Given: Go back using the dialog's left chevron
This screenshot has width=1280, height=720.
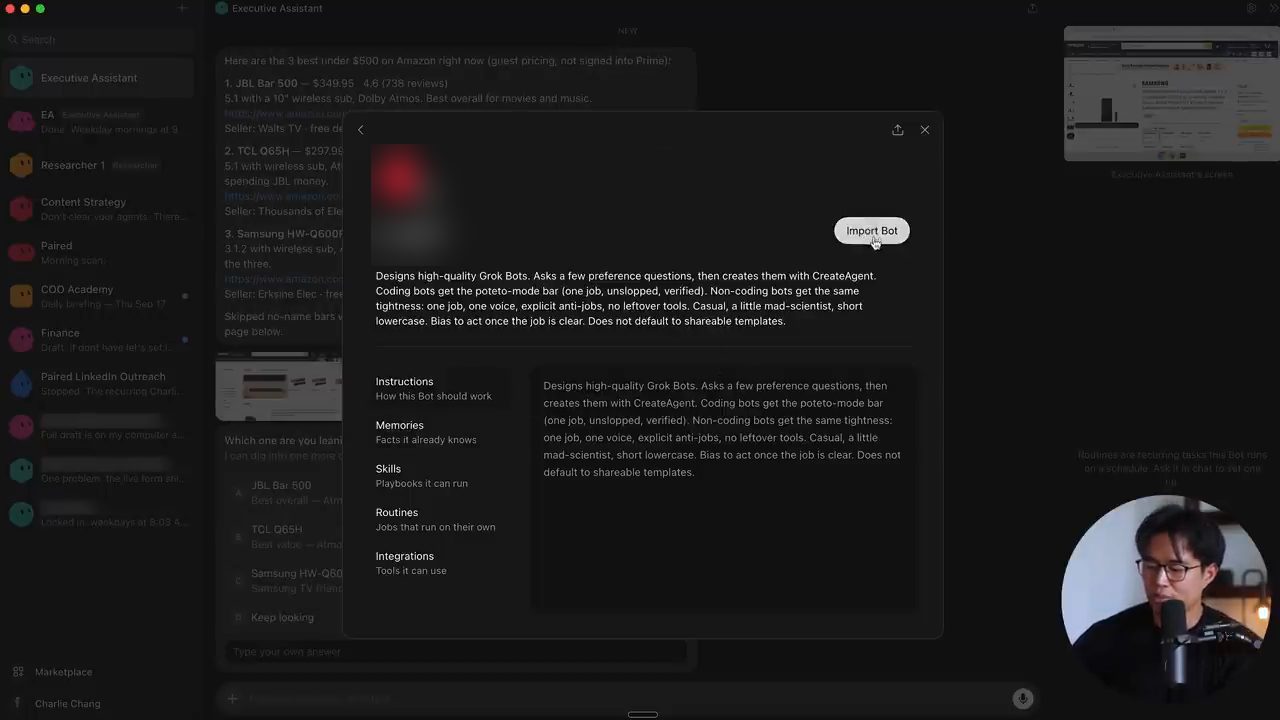Looking at the screenshot, I should point(361,130).
